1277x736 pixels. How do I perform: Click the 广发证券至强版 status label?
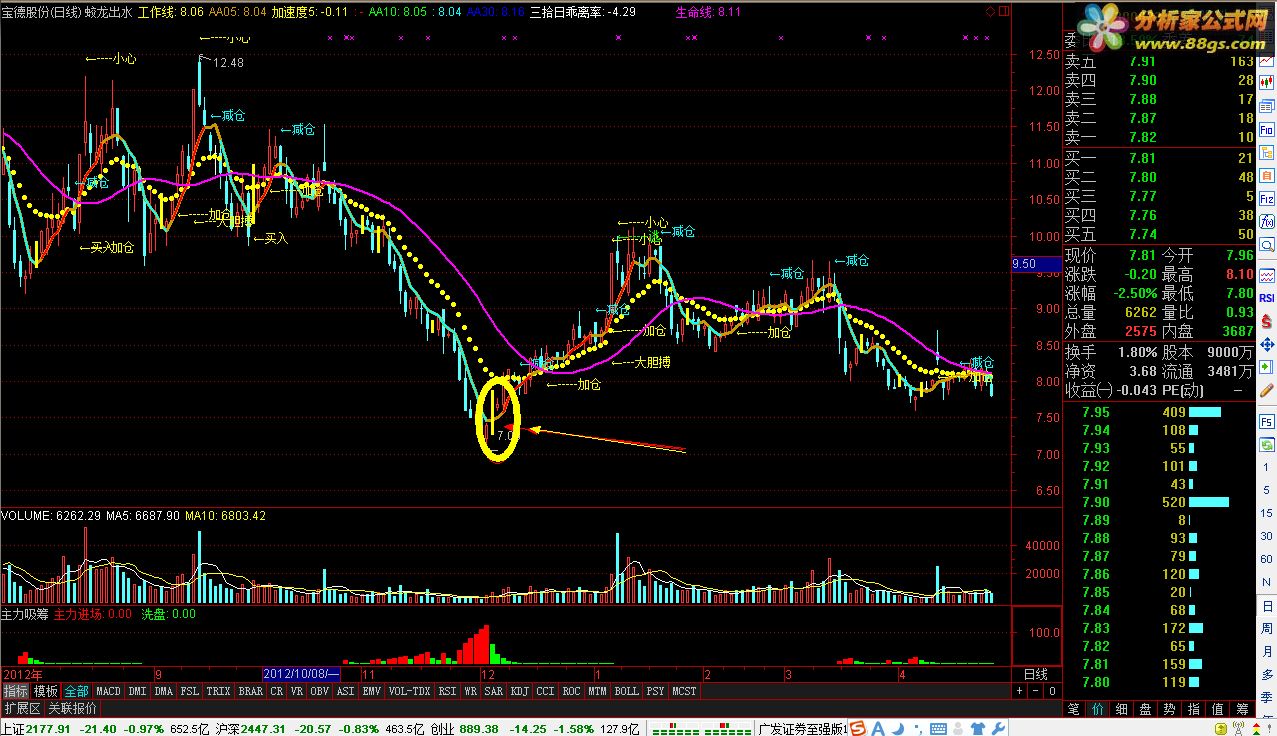coord(803,728)
